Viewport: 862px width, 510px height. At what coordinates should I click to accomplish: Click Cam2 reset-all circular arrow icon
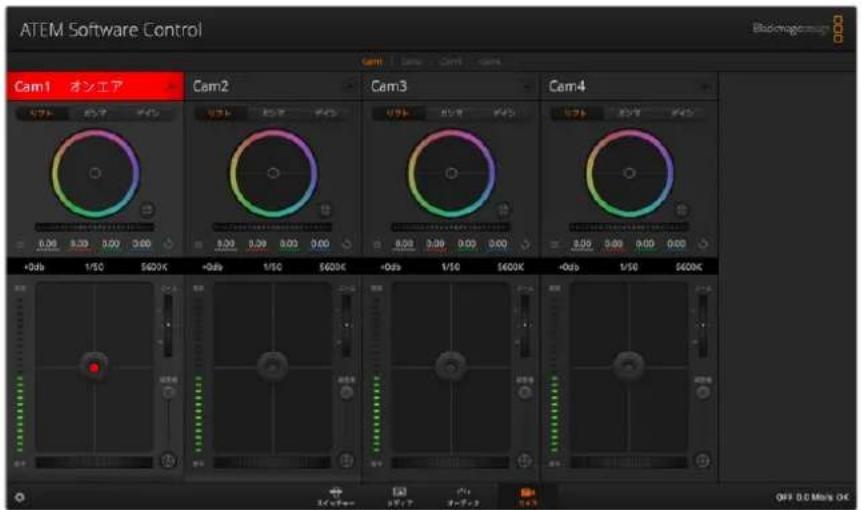tap(347, 243)
